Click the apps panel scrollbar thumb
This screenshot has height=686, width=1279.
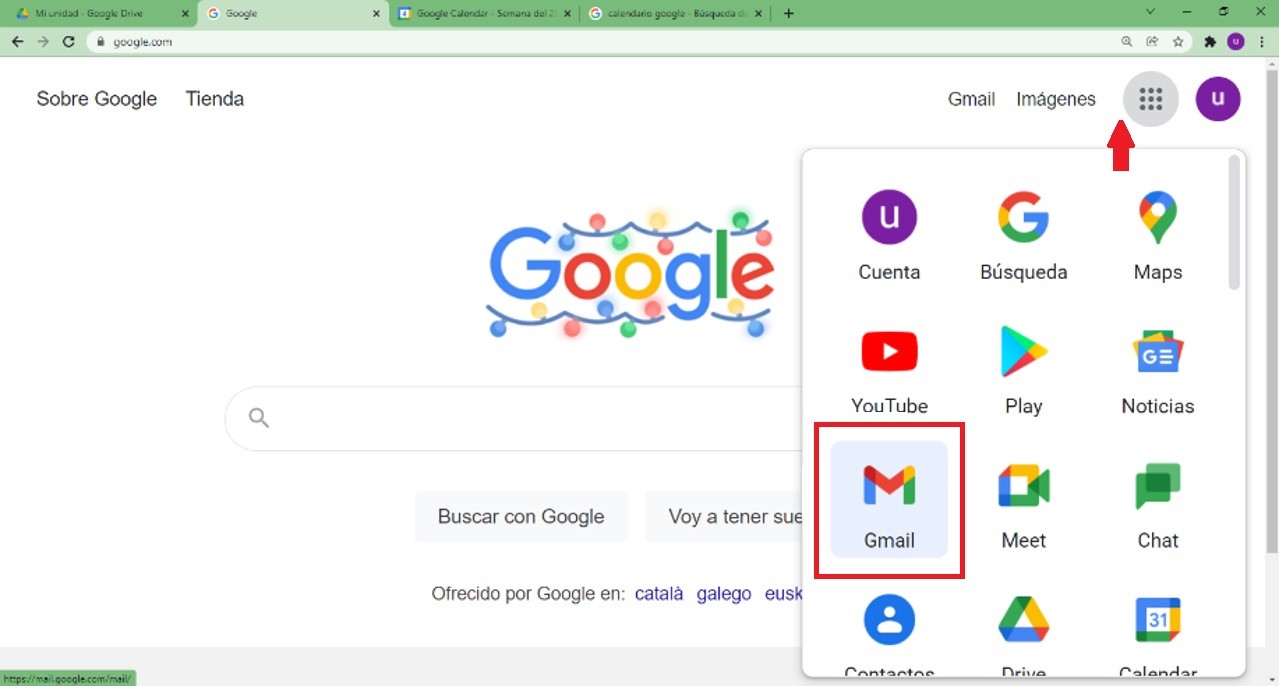(1234, 223)
